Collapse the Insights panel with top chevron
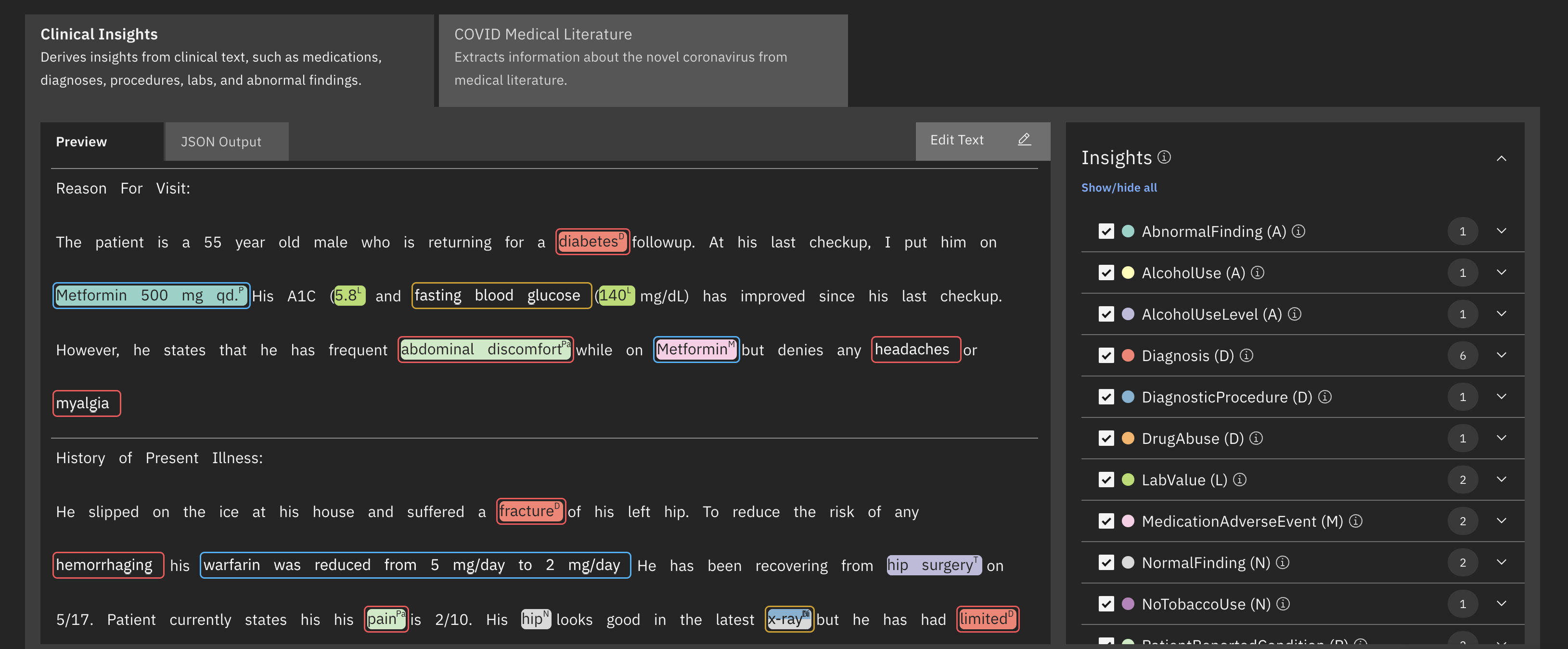The image size is (1568, 649). pos(1501,158)
